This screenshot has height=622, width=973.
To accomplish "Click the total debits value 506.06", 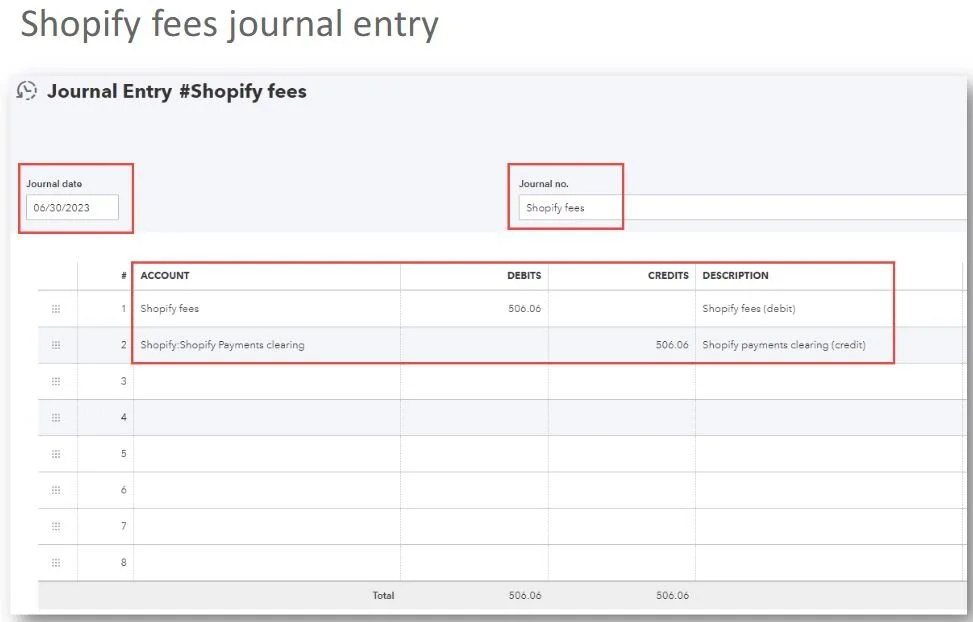I will point(525,595).
